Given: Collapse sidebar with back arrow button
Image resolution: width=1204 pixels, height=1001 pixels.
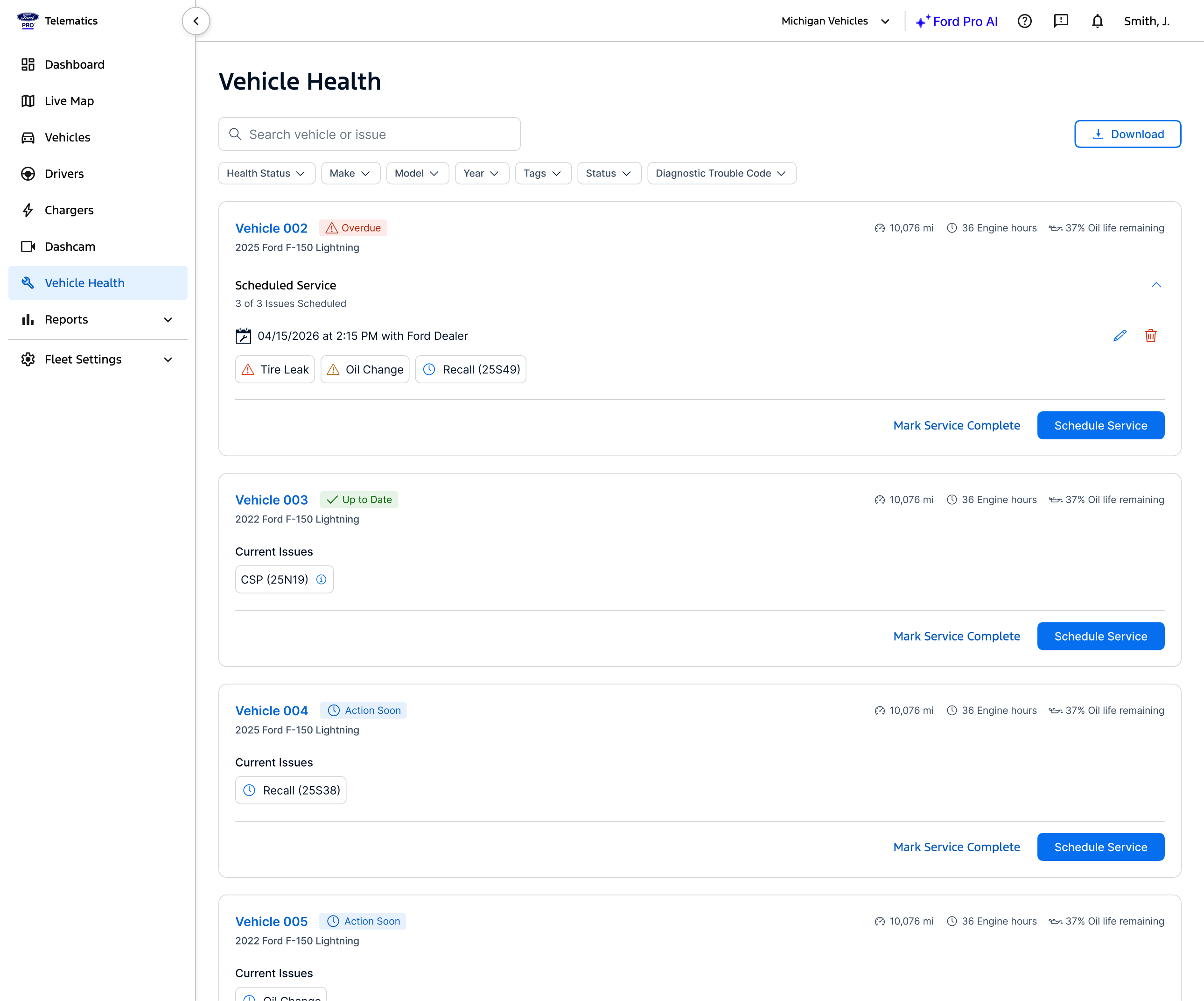Looking at the screenshot, I should pos(196,21).
